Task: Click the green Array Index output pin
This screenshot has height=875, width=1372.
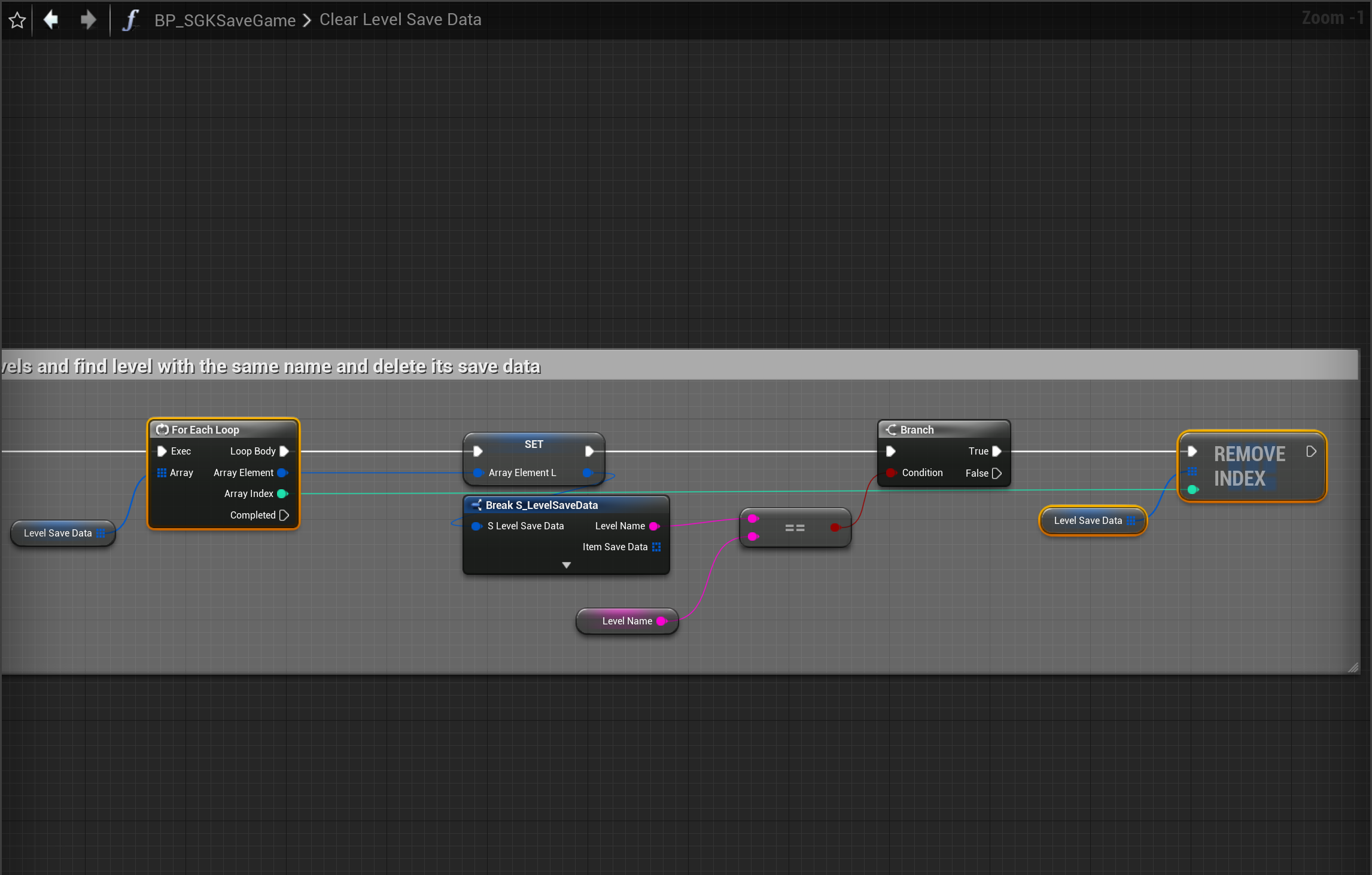Action: 282,493
